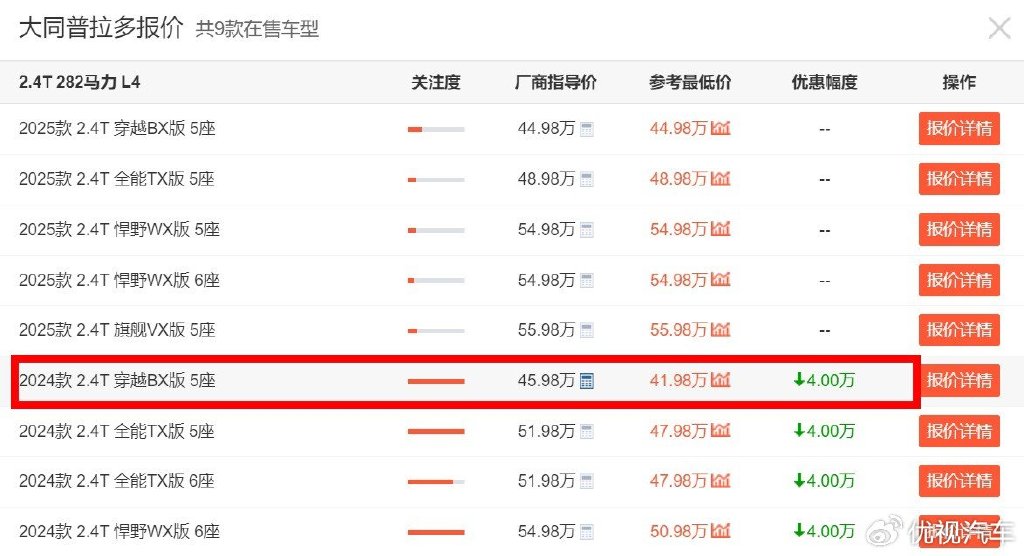This screenshot has height=556, width=1024.
Task: Click the 参考最低价 column header
Action: tap(690, 82)
